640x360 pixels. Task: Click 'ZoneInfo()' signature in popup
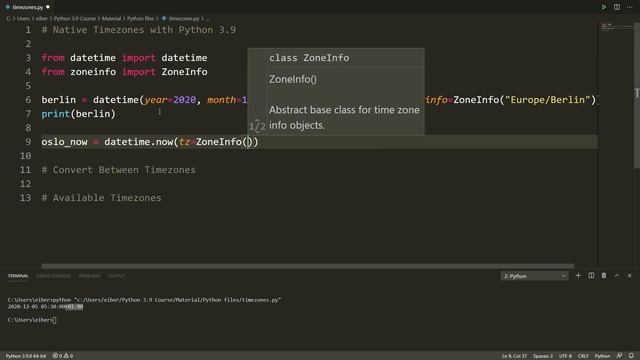point(293,79)
